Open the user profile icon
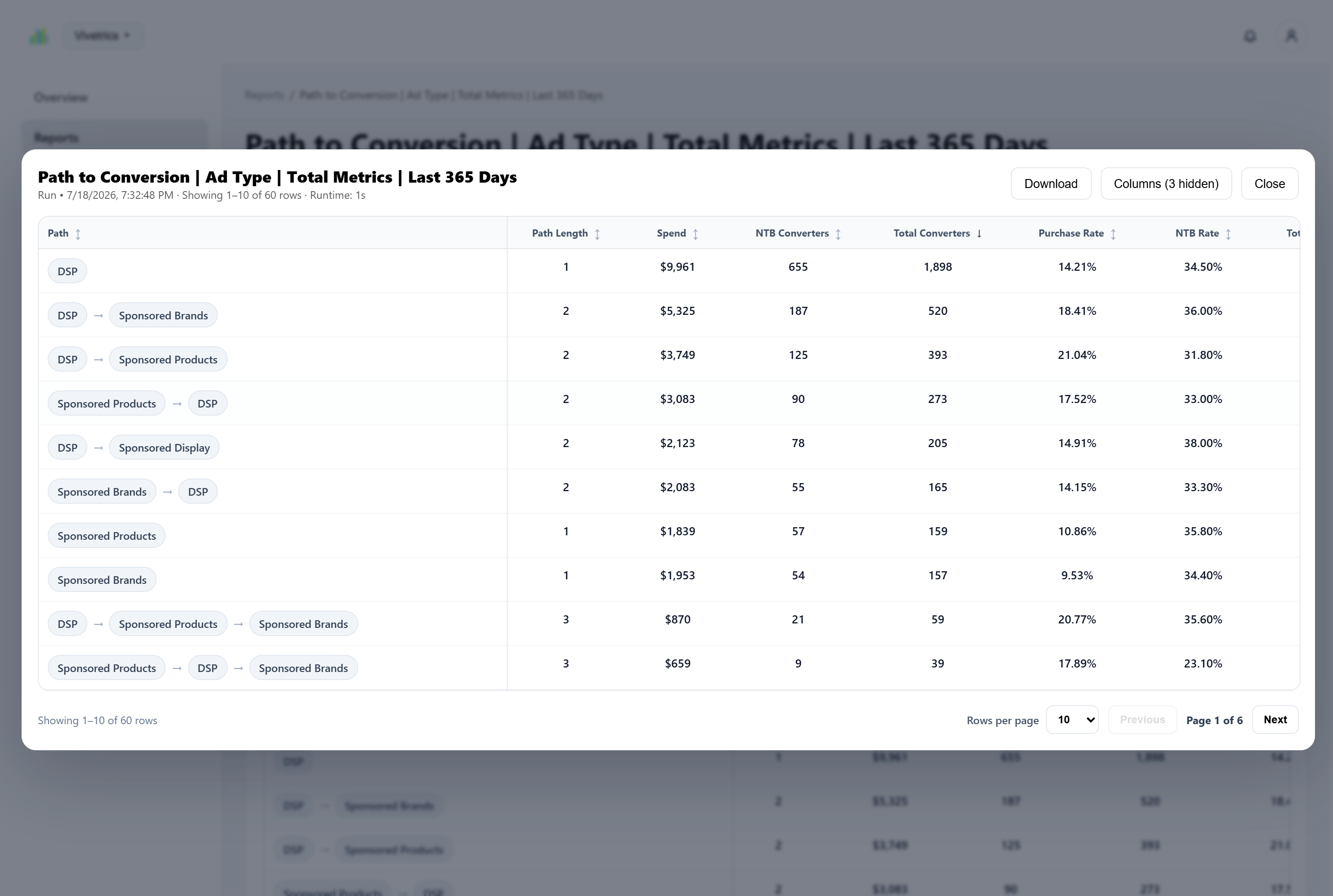 [x=1291, y=36]
